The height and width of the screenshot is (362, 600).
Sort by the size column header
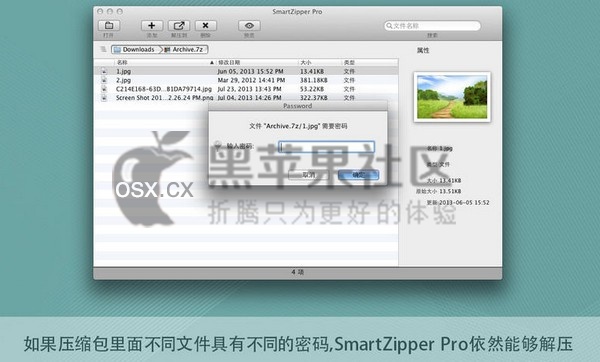[320, 62]
